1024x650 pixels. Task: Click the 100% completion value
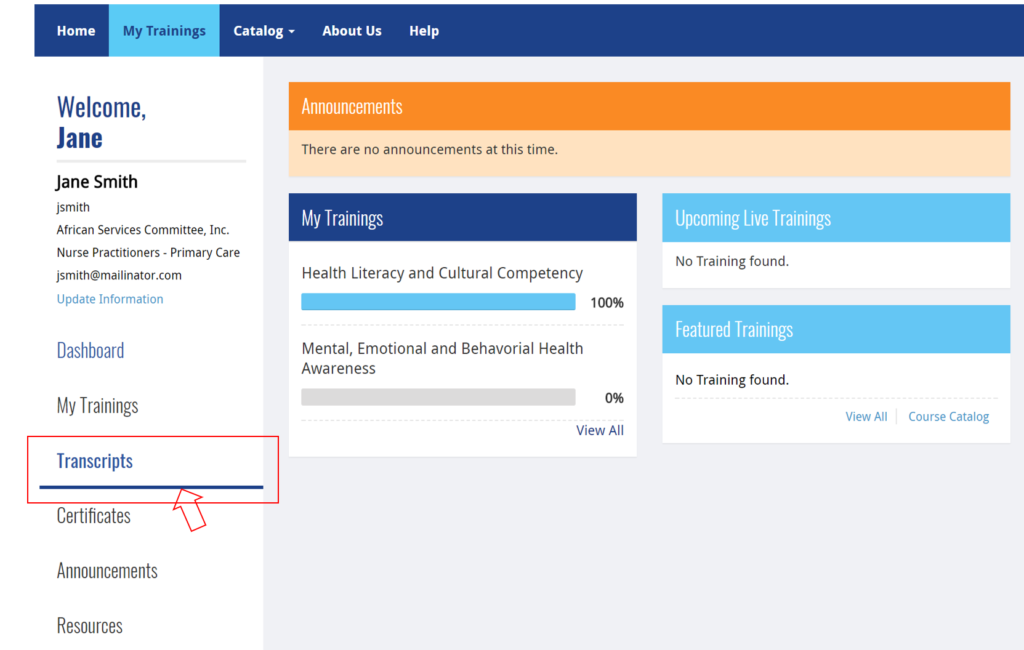(607, 302)
